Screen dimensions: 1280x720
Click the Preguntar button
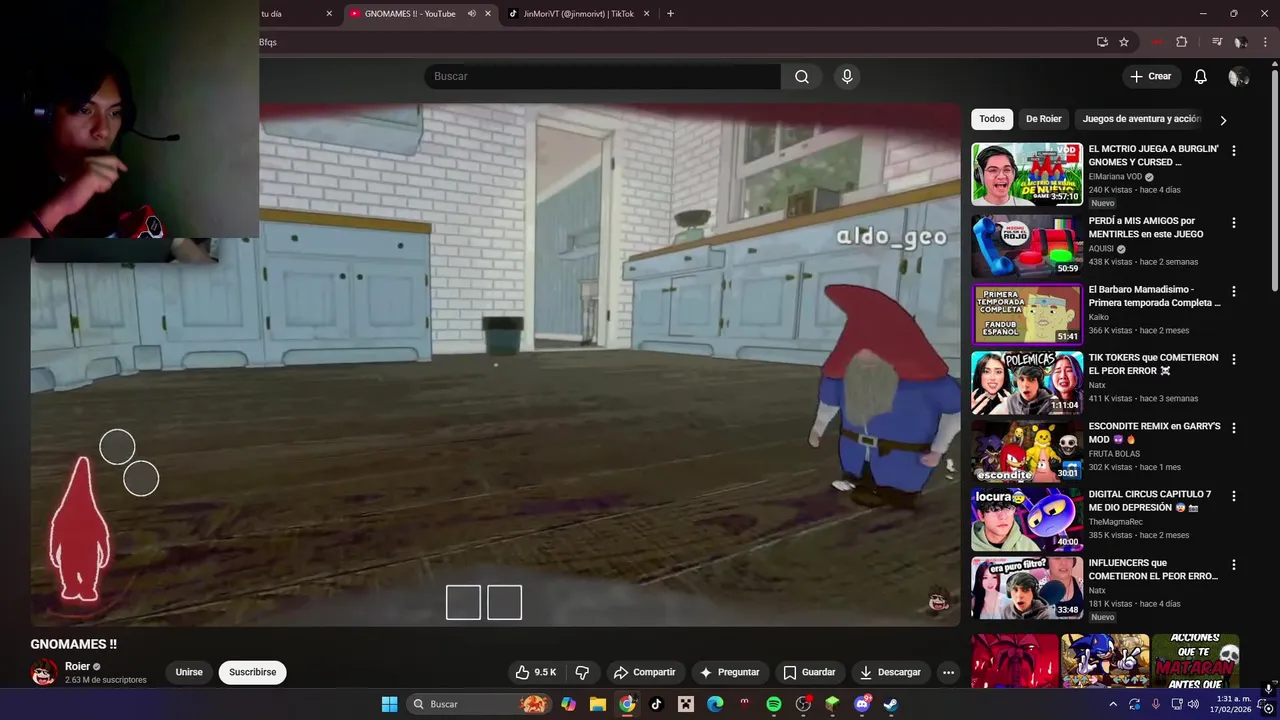729,672
